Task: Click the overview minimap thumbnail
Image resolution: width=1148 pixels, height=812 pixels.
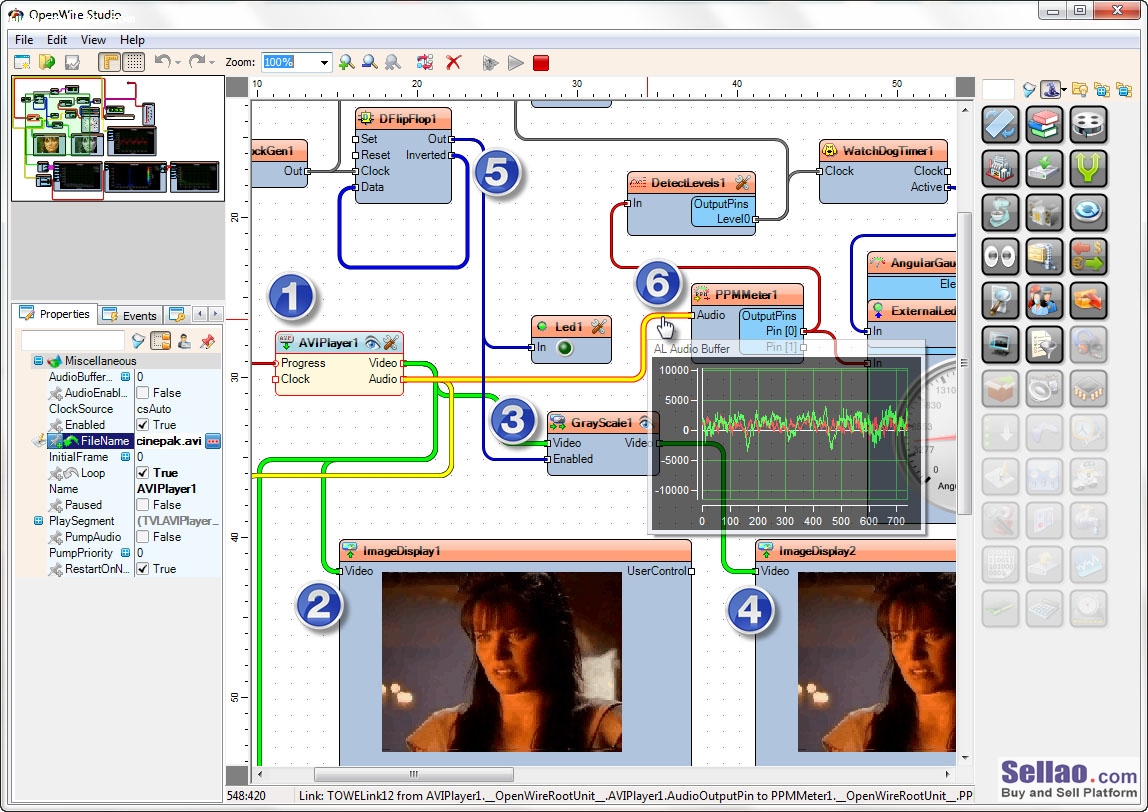Action: point(118,138)
